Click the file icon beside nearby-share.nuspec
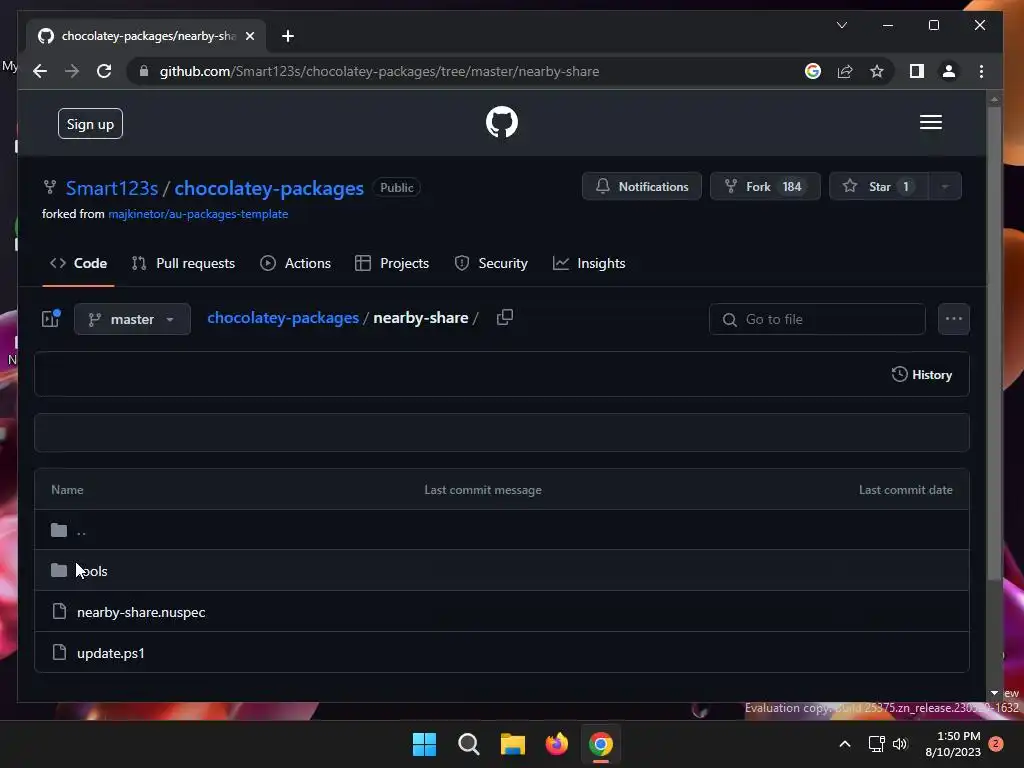 (59, 611)
